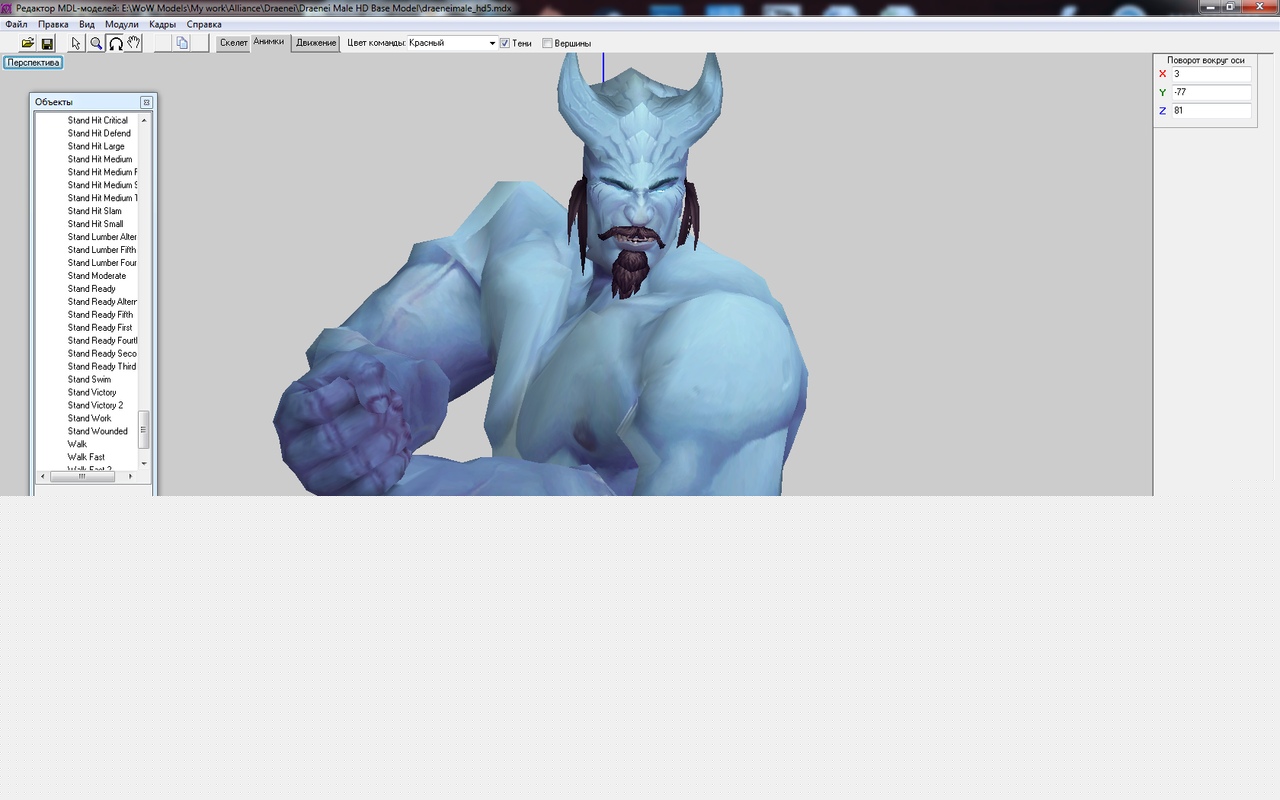Click the Save floppy disk icon

[47, 43]
